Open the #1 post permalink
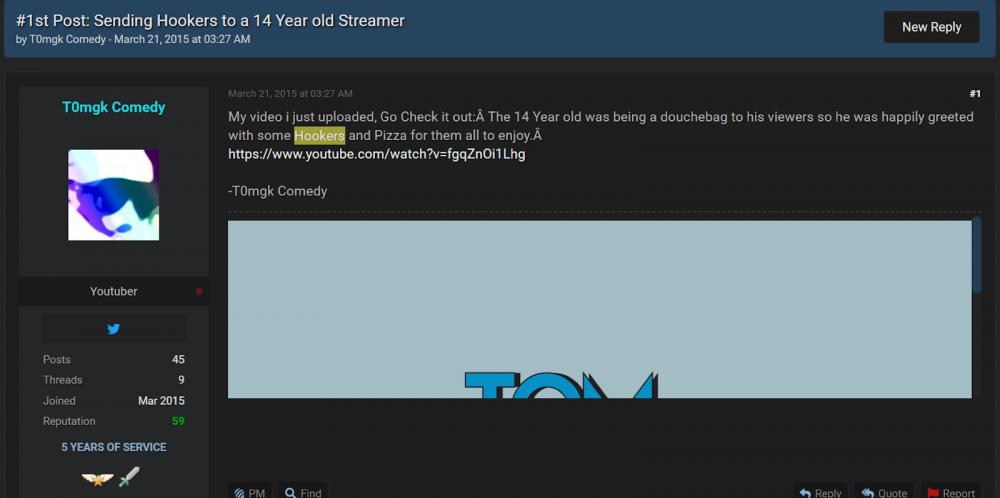 [975, 94]
